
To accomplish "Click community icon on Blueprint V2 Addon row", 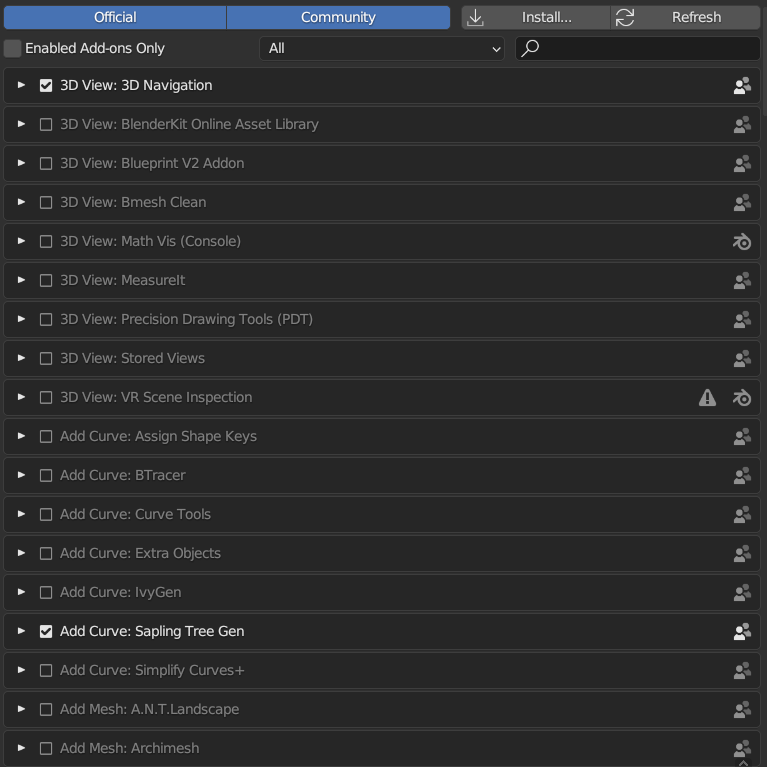I will tap(742, 163).
